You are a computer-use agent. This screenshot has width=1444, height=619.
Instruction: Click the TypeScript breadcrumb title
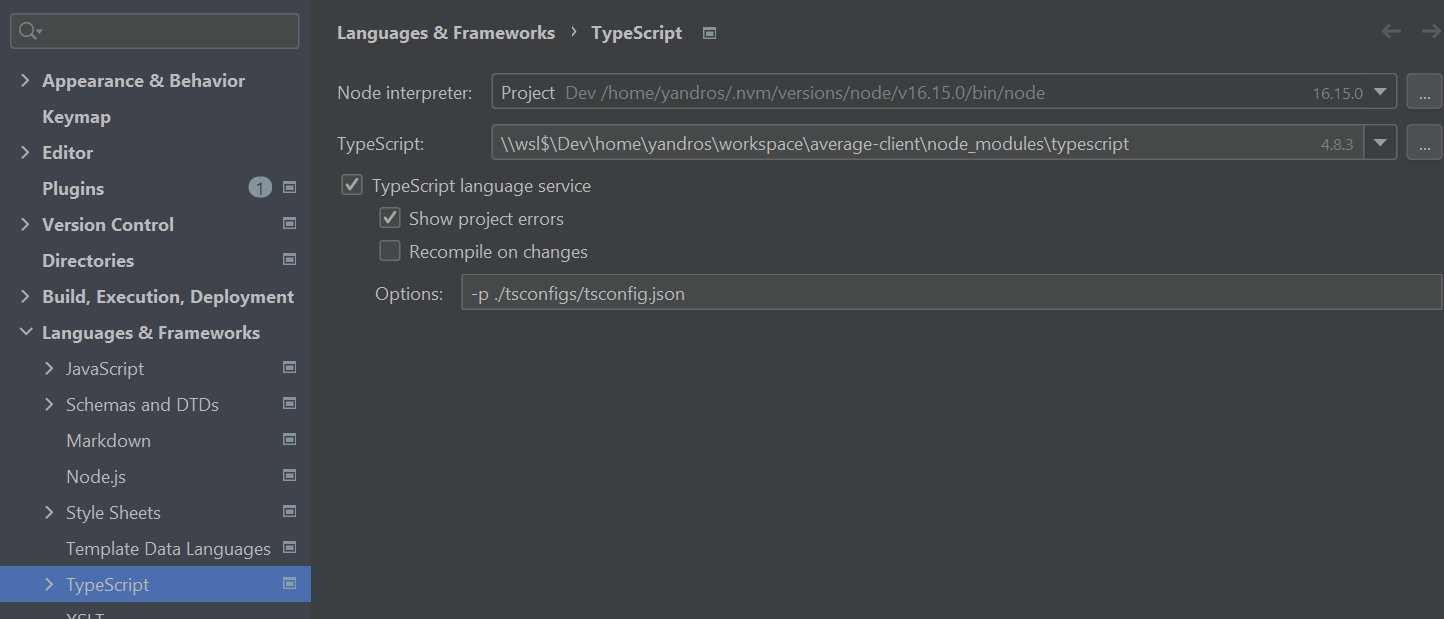pyautogui.click(x=637, y=33)
